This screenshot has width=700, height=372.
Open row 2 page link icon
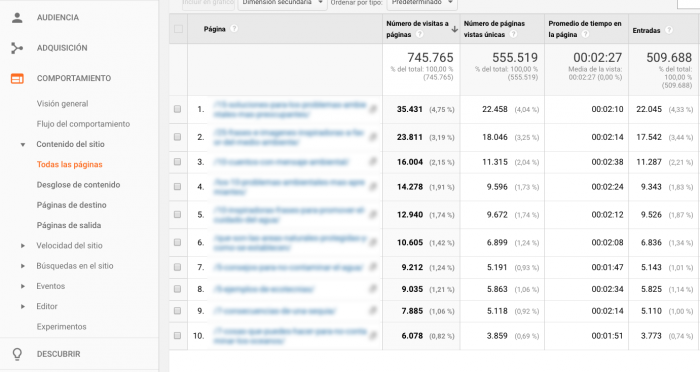click(x=373, y=137)
